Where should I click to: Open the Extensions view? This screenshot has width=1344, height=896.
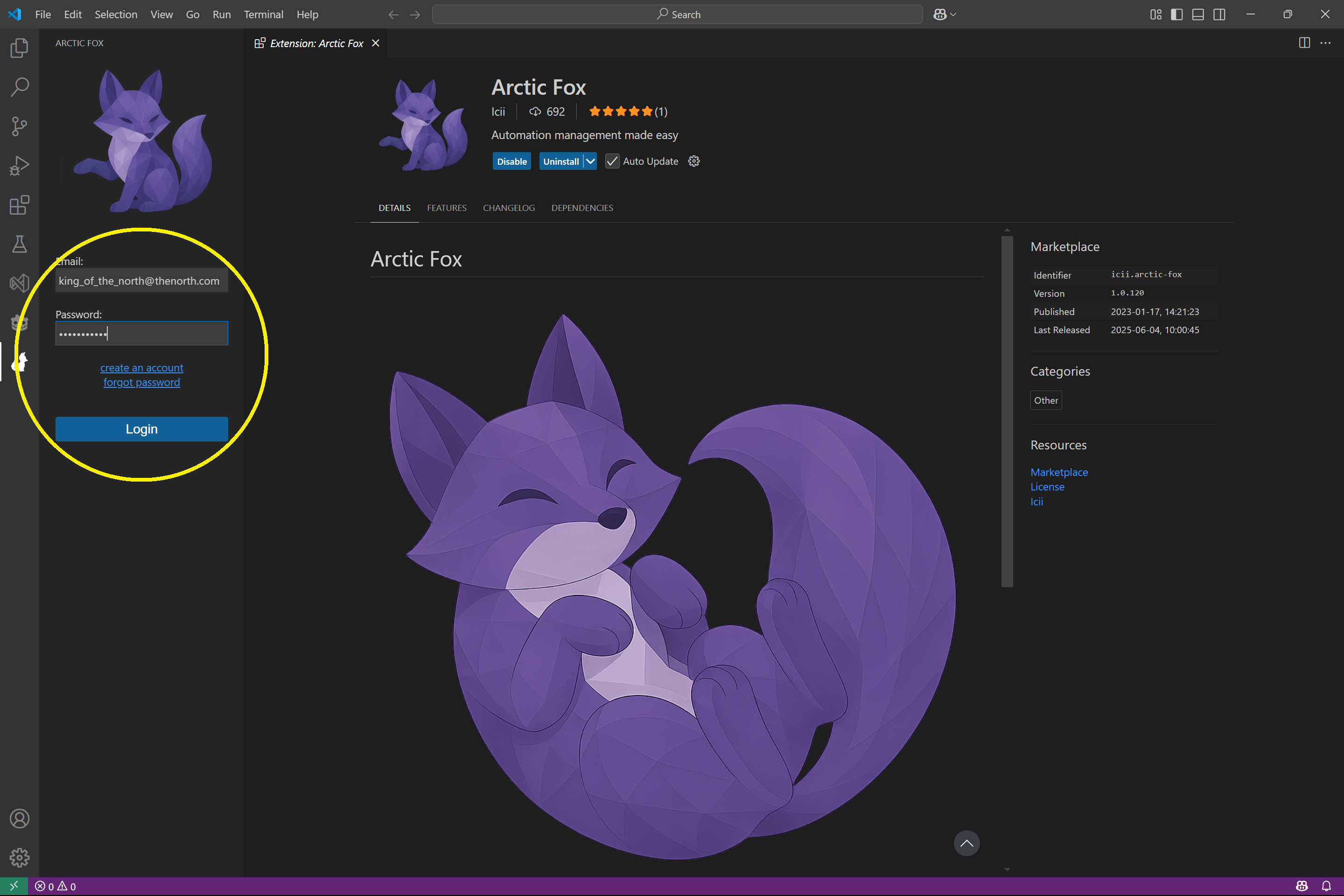click(20, 204)
